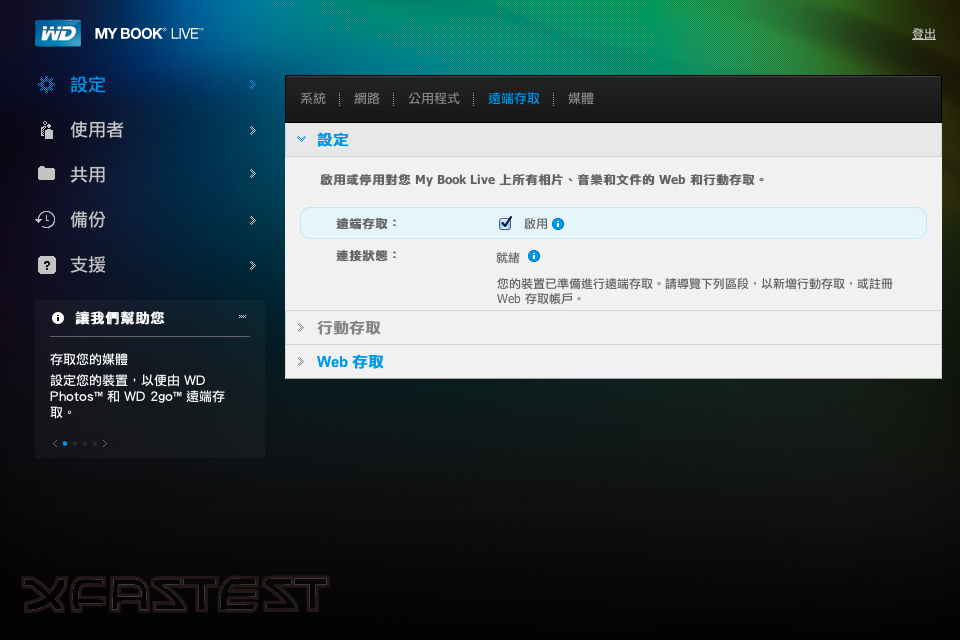This screenshot has width=960, height=640.
Task: Switch to the 系統 tab
Action: [x=313, y=99]
